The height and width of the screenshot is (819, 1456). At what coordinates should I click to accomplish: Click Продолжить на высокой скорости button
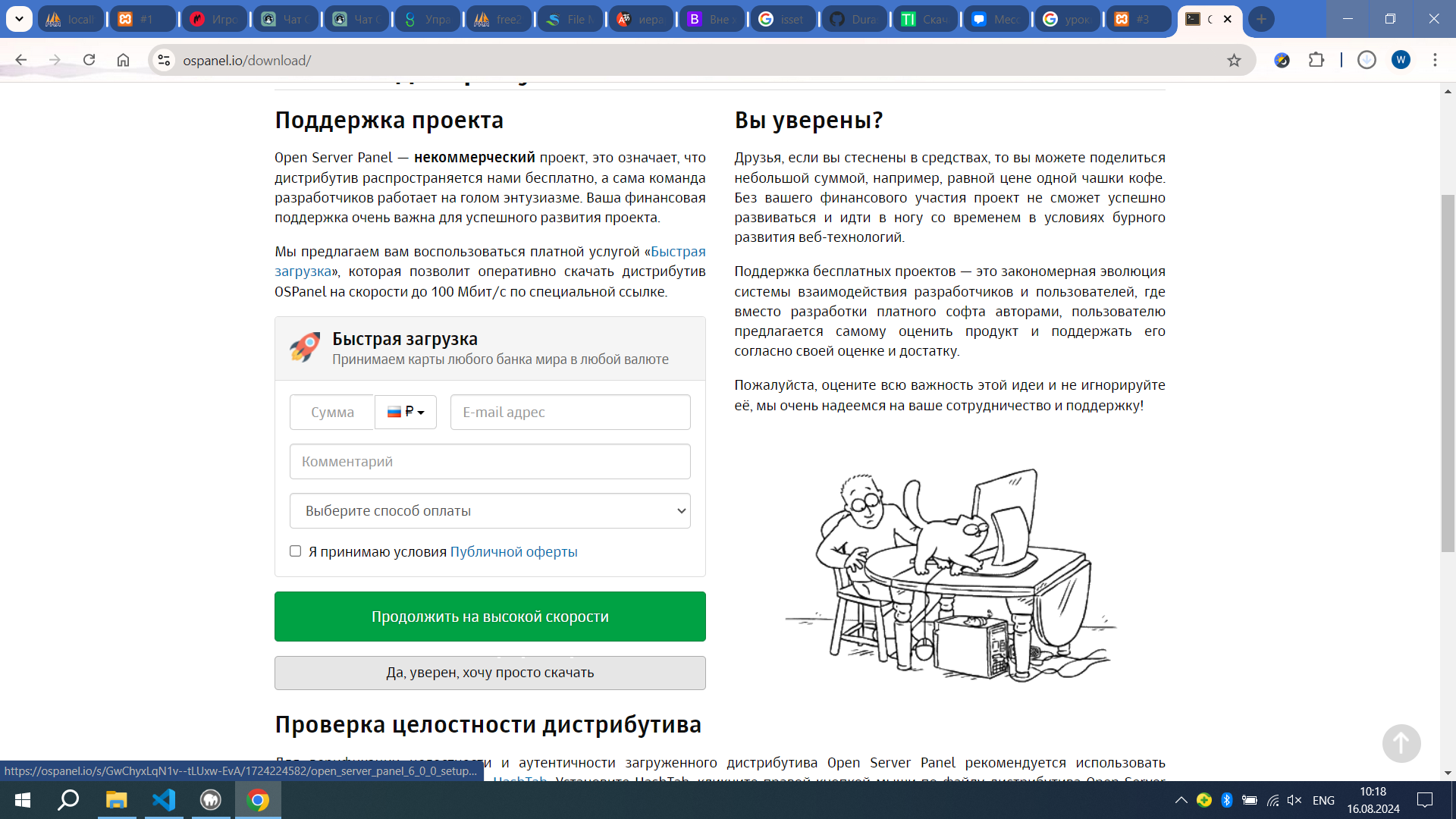click(x=490, y=617)
